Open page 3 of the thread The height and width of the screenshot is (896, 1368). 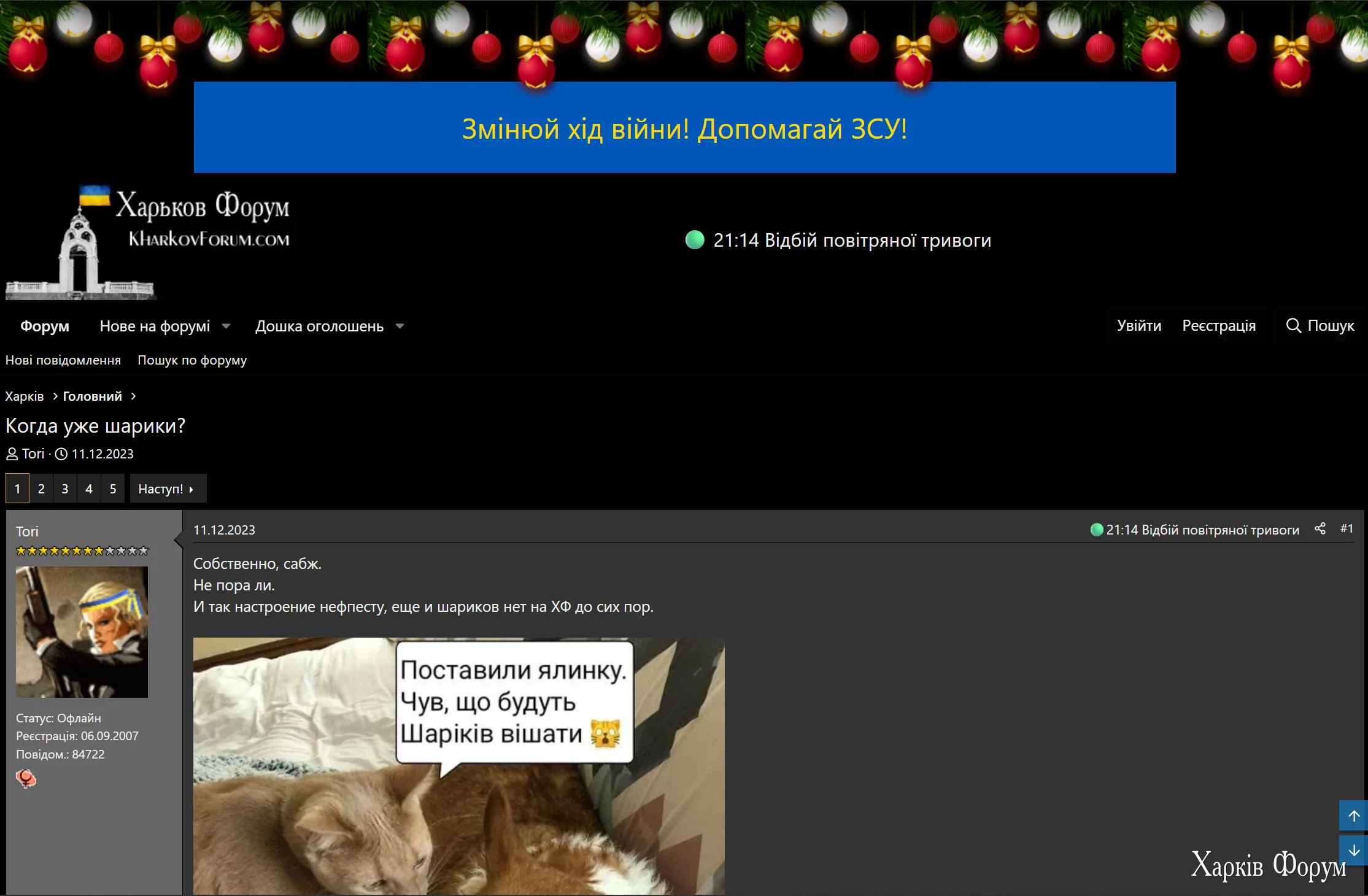click(x=64, y=489)
